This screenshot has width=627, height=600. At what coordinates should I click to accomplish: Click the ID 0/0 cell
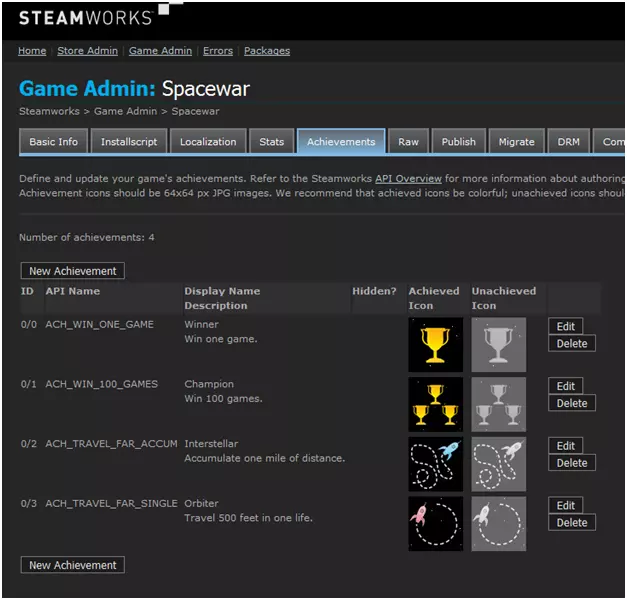point(29,324)
